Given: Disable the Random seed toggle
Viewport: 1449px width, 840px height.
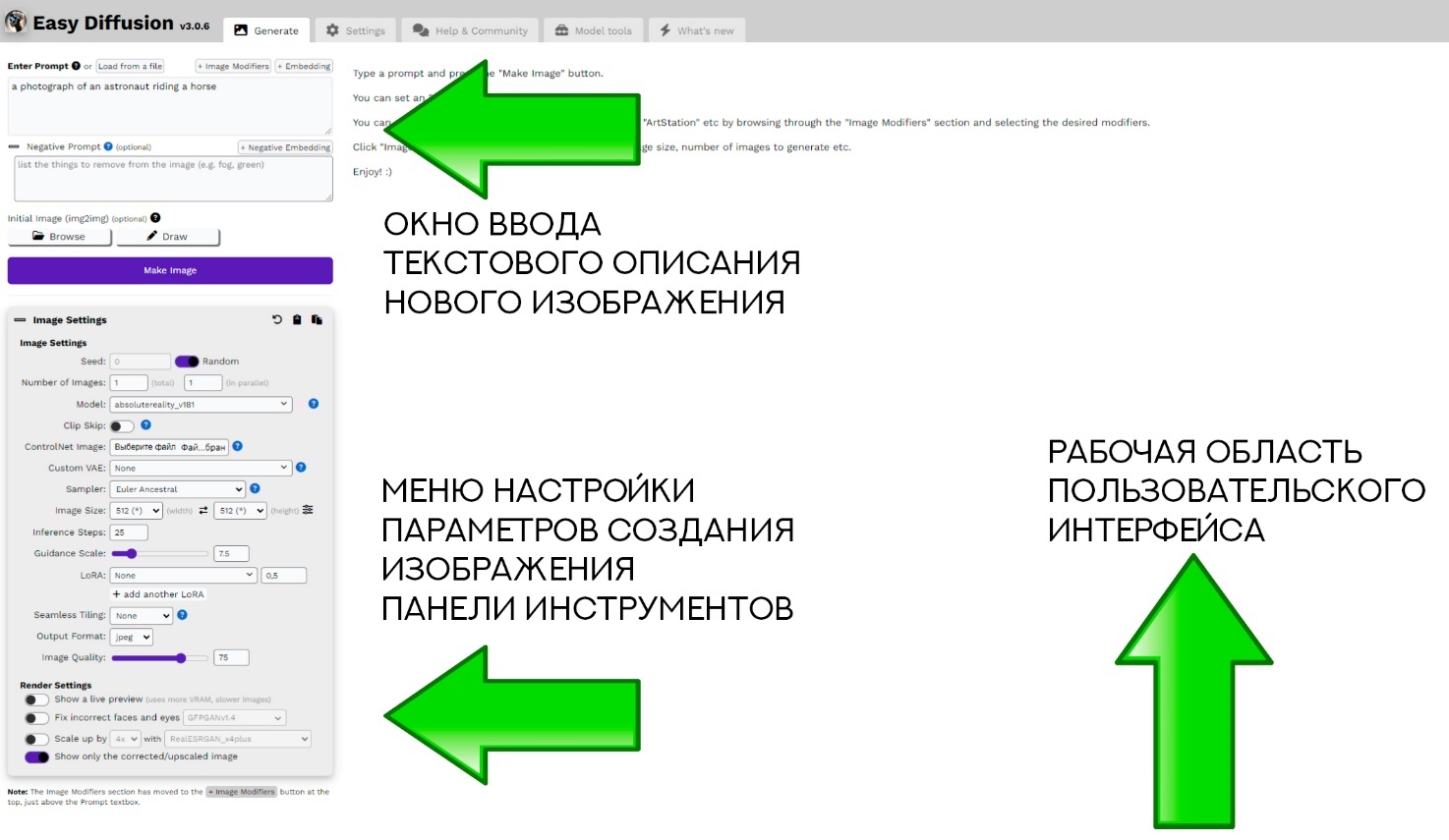Looking at the screenshot, I should coord(187,362).
